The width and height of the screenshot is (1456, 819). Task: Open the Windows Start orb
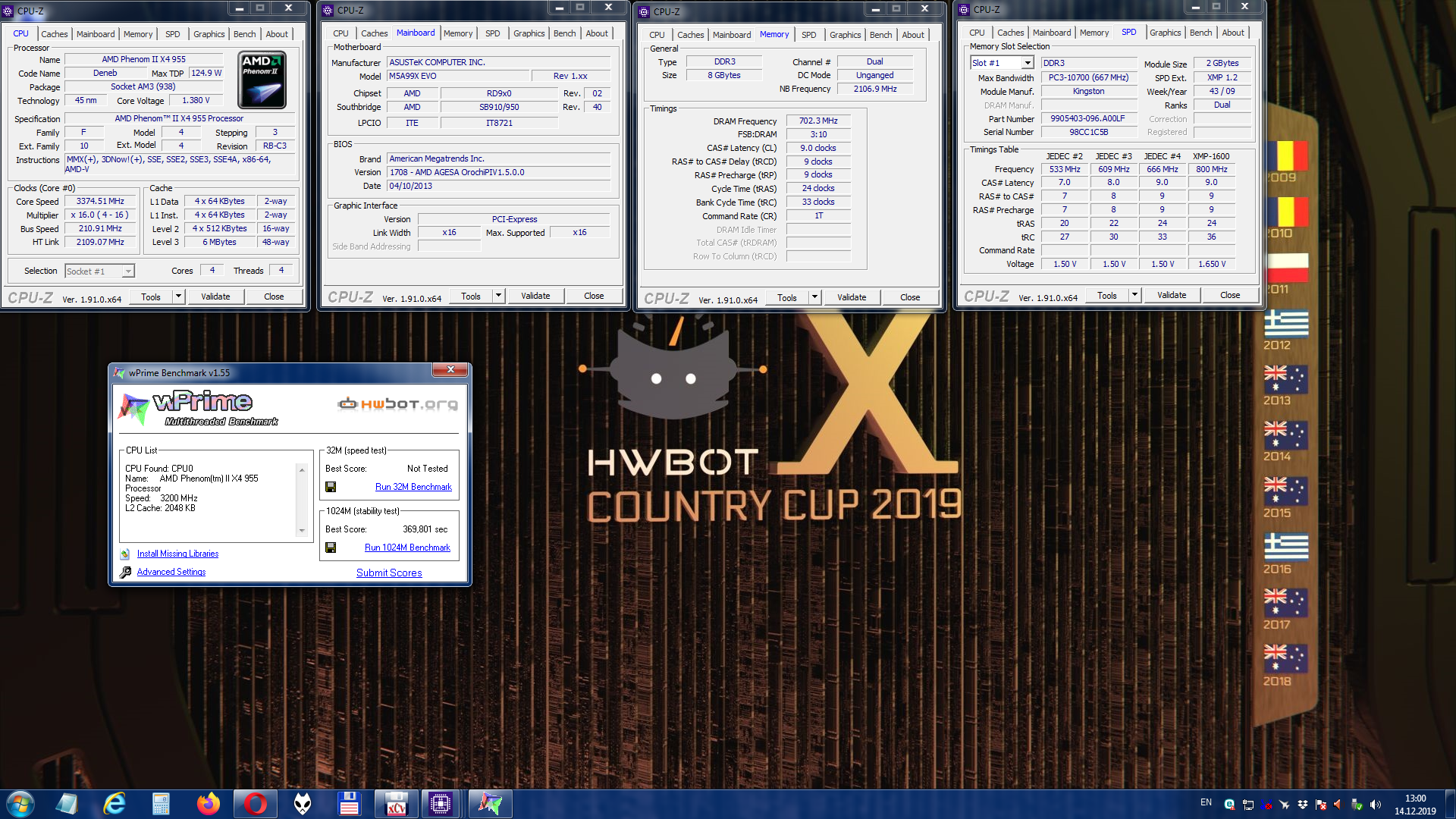20,804
